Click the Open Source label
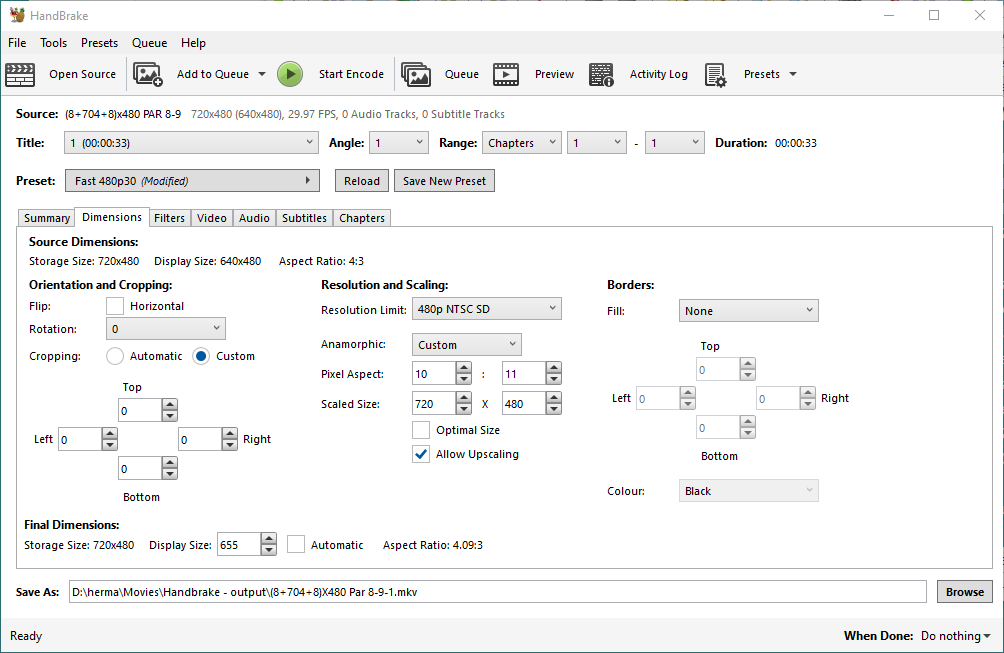This screenshot has width=1004, height=653. [83, 74]
